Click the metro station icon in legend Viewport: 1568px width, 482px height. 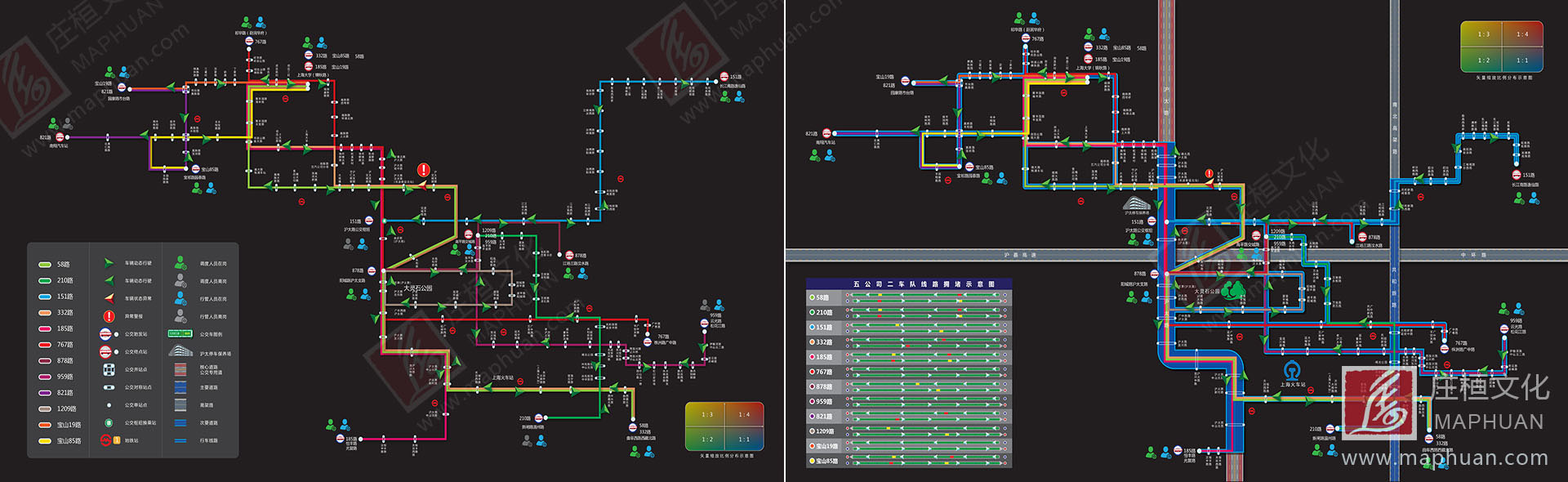[105, 440]
